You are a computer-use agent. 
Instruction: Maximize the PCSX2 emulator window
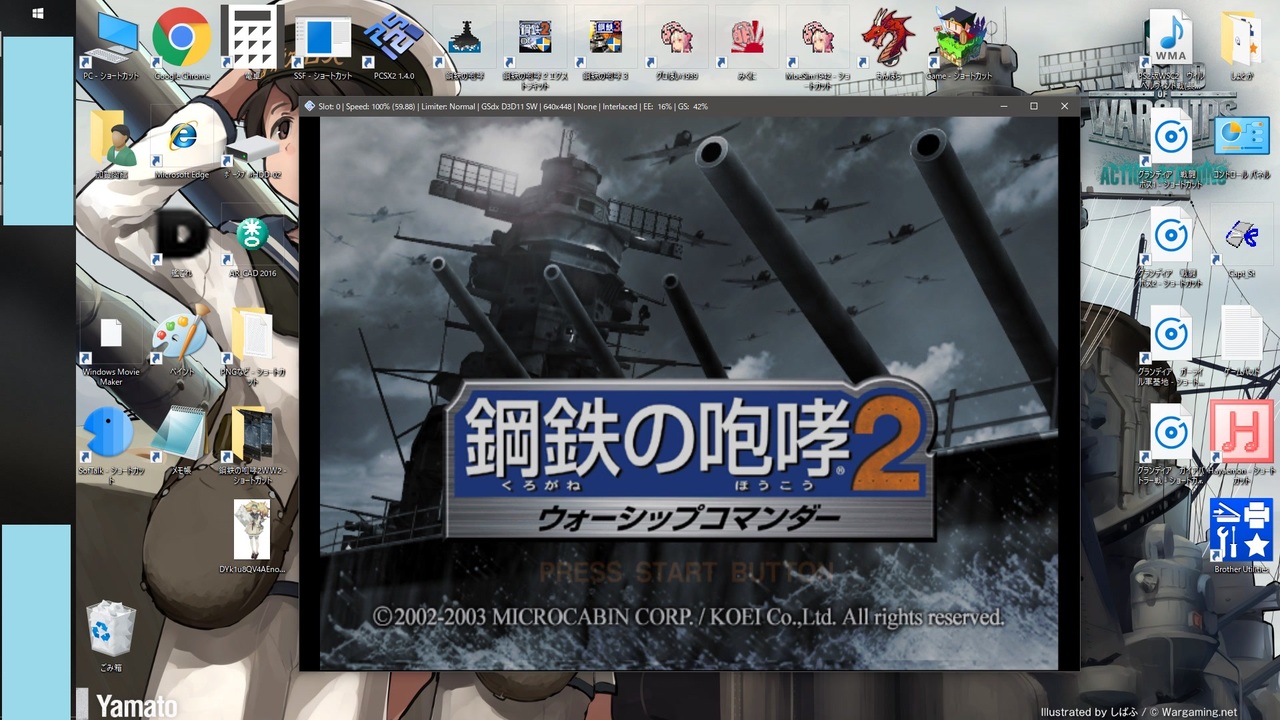(x=1034, y=106)
